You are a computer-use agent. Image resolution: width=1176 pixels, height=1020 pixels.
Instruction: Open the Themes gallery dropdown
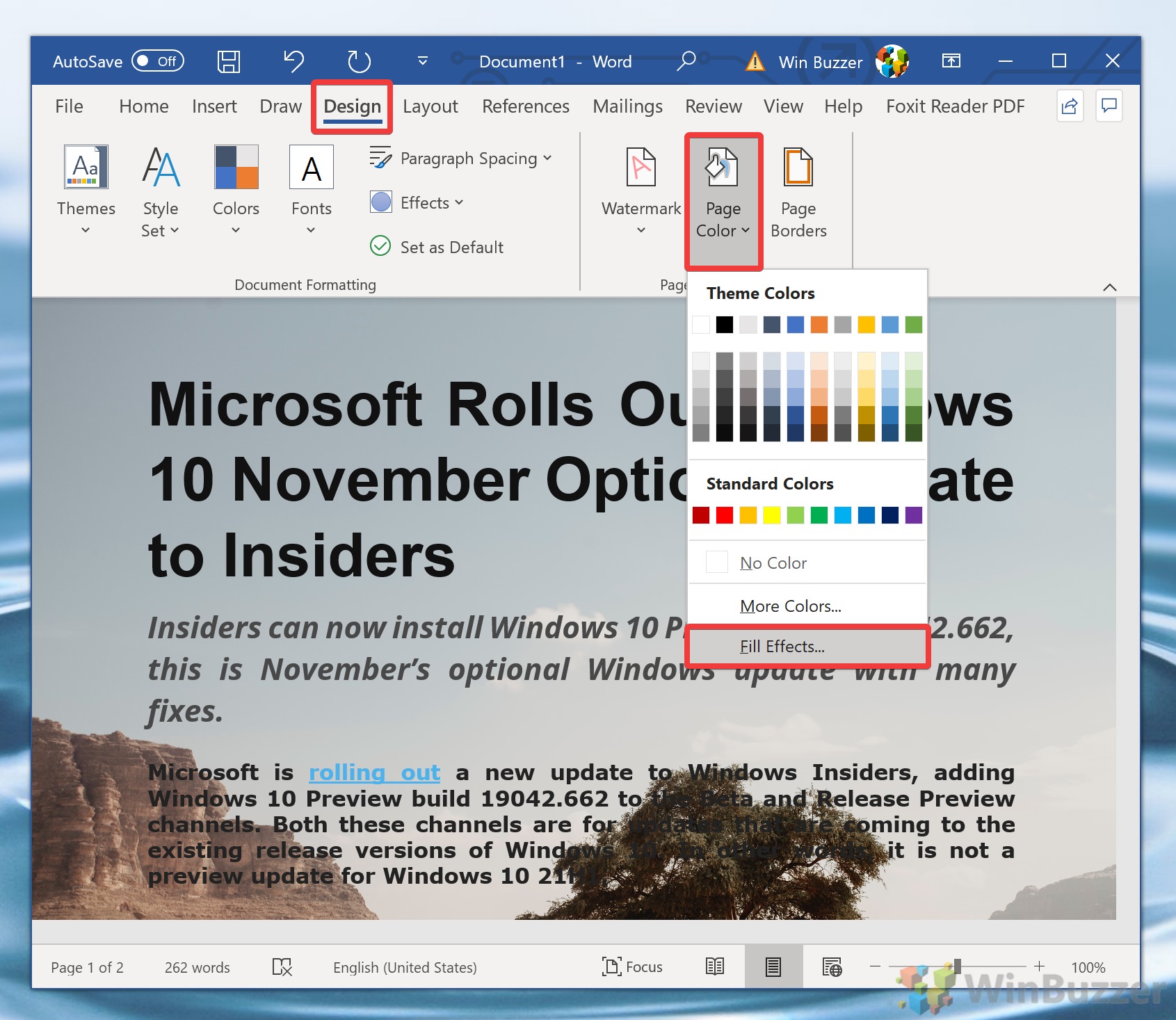click(86, 189)
